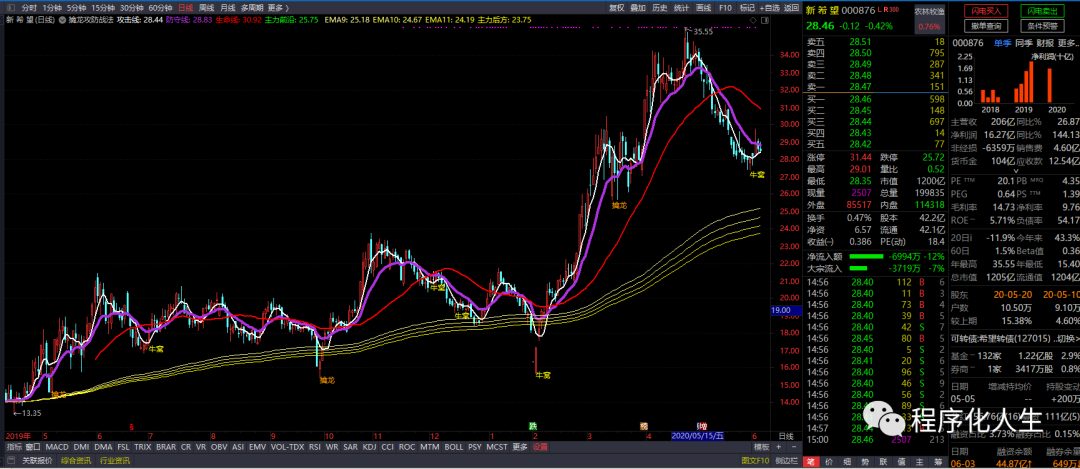Open 统计 statistics function
This screenshot has height=469, width=1080.
point(681,8)
